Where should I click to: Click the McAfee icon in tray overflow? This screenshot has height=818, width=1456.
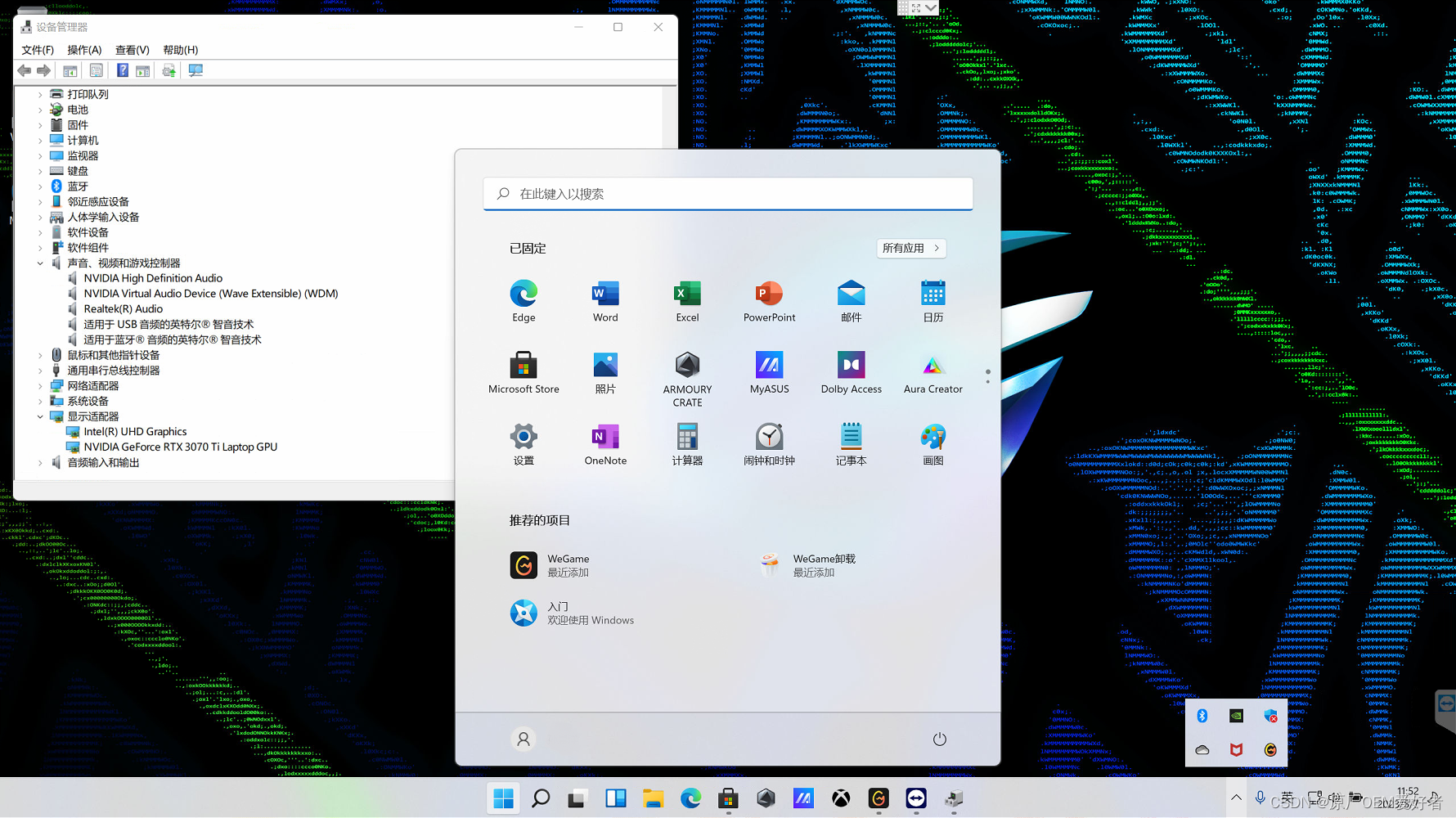tap(1236, 749)
